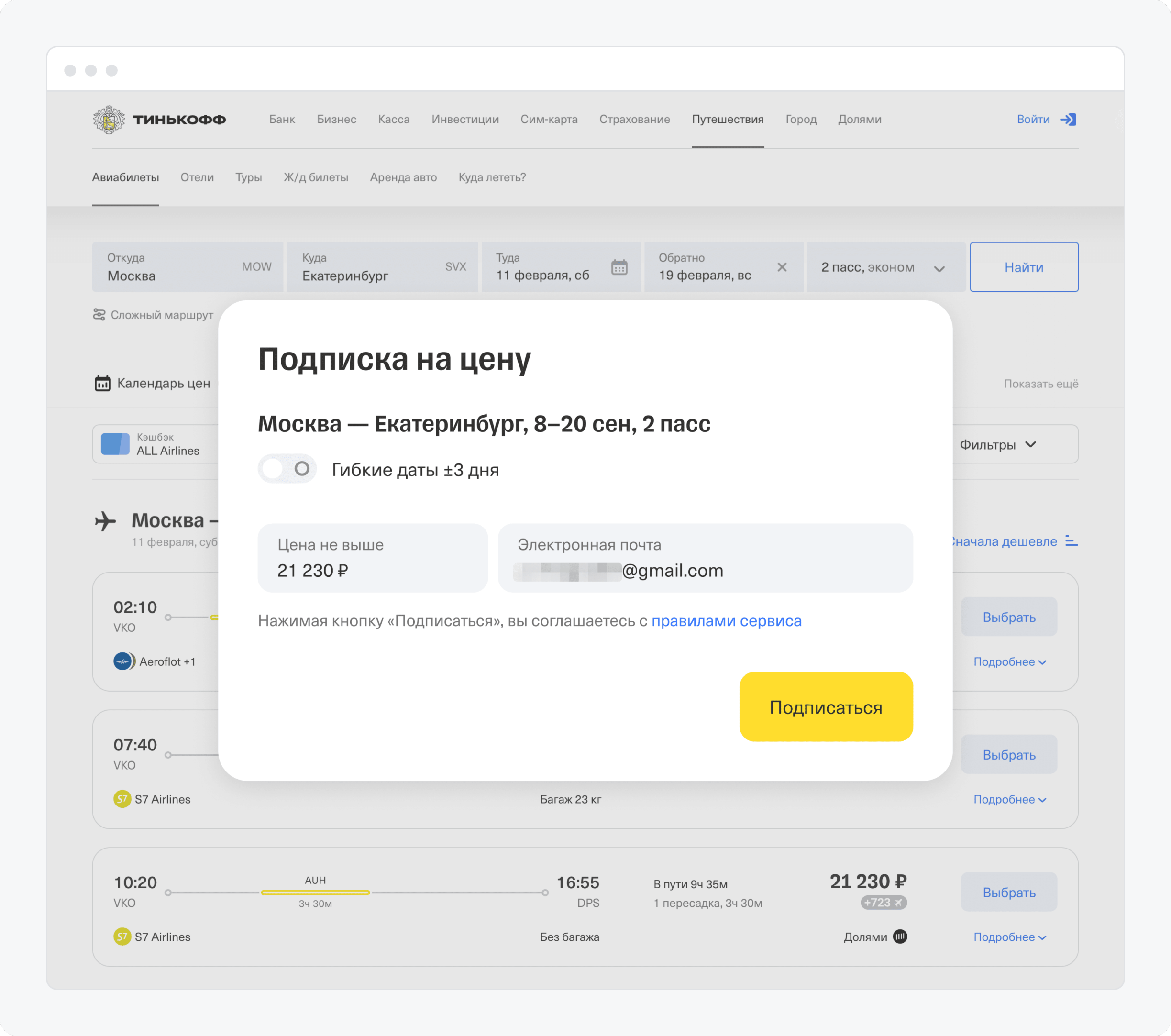
Task: Switch to the Ж/д билеты tab
Action: point(316,177)
